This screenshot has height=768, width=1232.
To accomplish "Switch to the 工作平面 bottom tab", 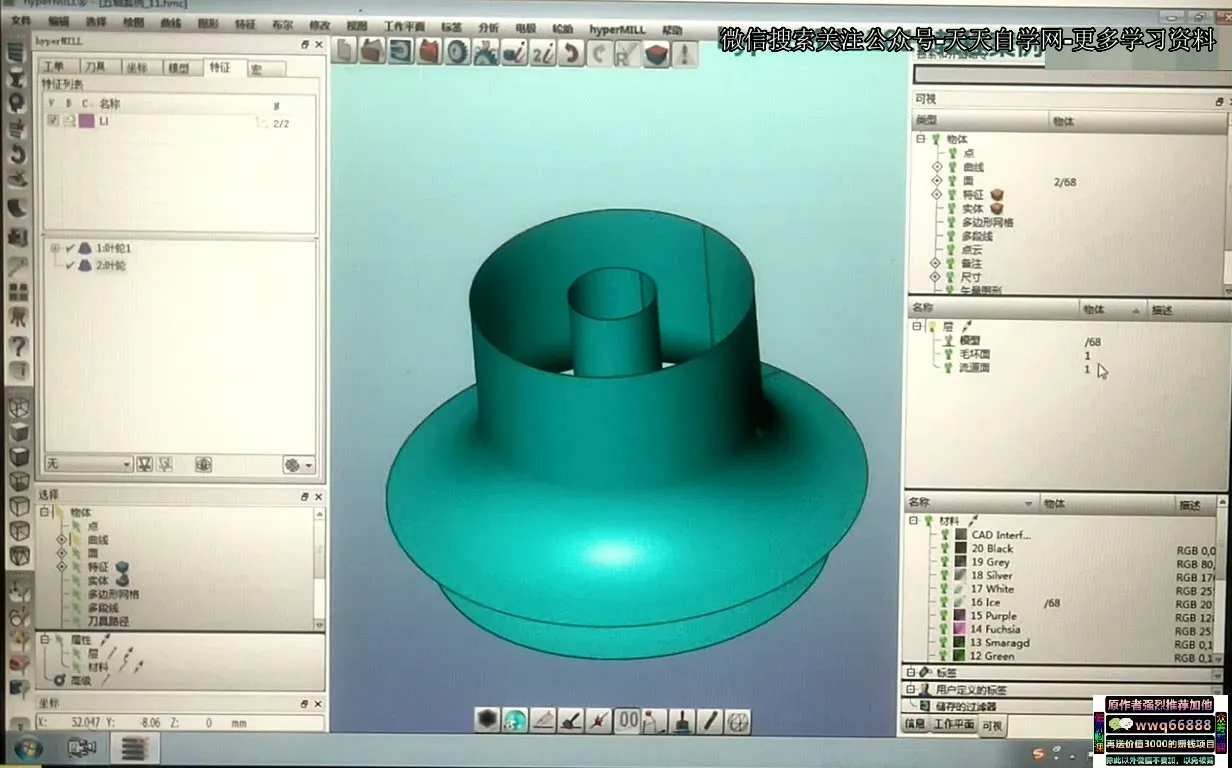I will click(x=953, y=724).
